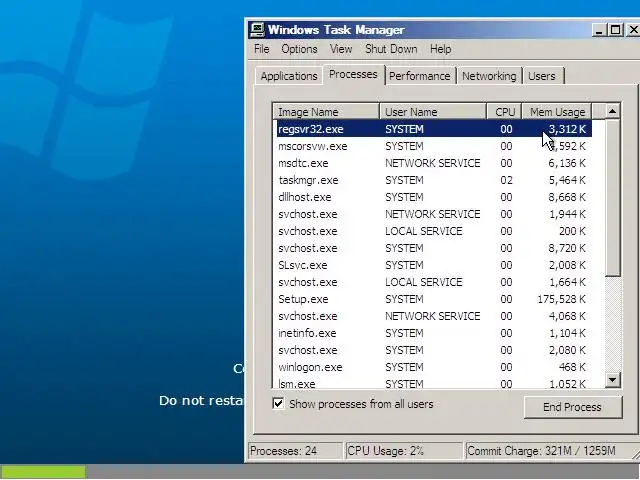
Task: Select the mscorsvw.exe process
Action: click(x=434, y=146)
